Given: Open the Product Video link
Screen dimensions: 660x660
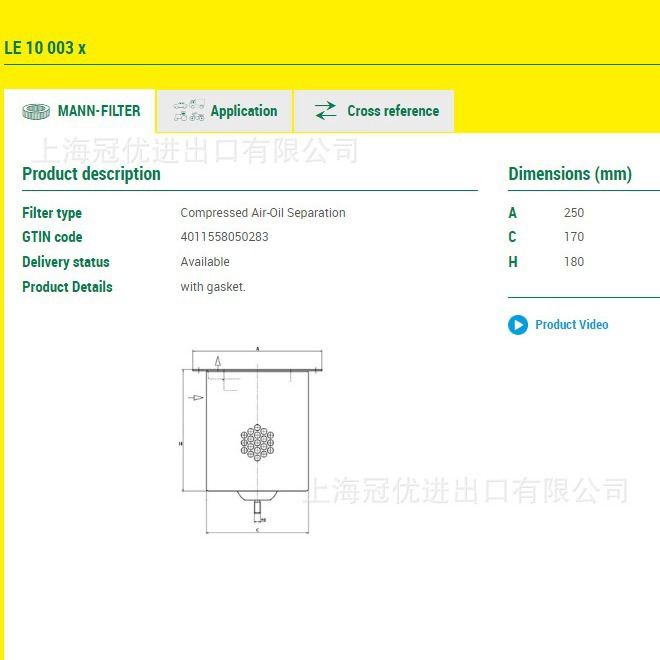Looking at the screenshot, I should [x=572, y=325].
